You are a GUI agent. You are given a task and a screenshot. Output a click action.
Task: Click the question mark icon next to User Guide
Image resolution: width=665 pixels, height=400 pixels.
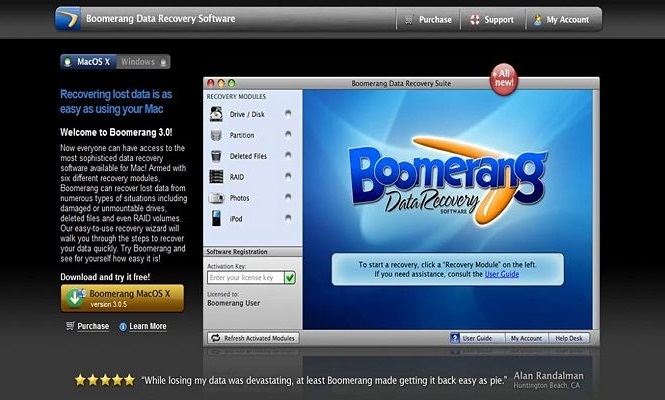point(455,338)
